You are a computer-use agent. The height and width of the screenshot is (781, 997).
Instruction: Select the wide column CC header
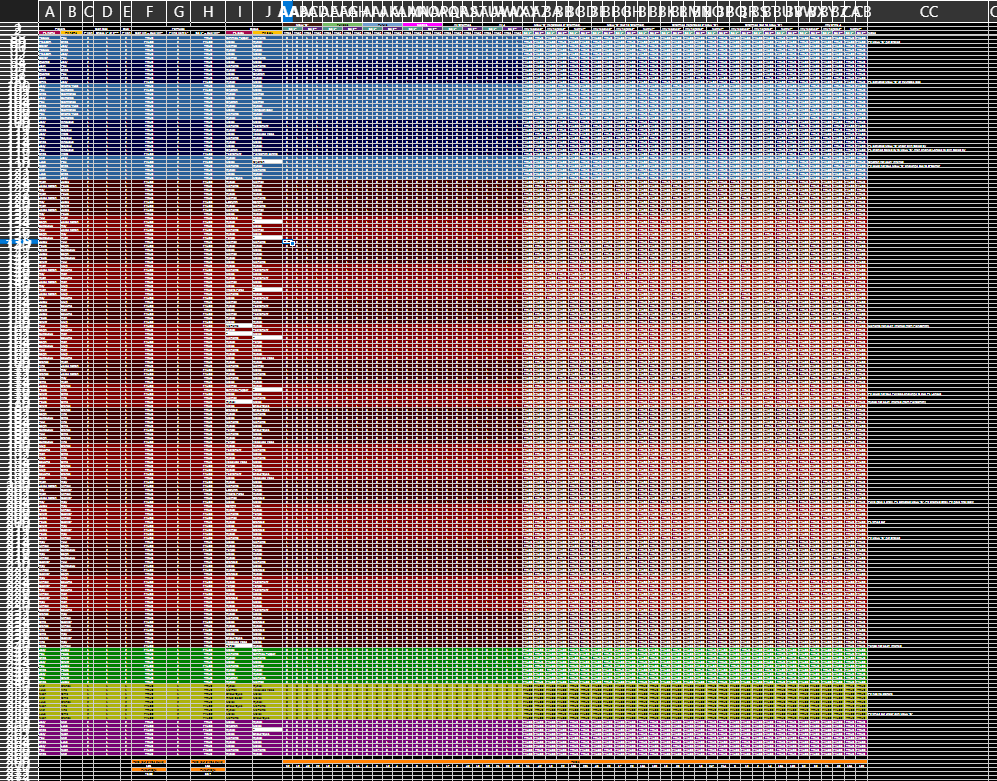click(x=928, y=11)
